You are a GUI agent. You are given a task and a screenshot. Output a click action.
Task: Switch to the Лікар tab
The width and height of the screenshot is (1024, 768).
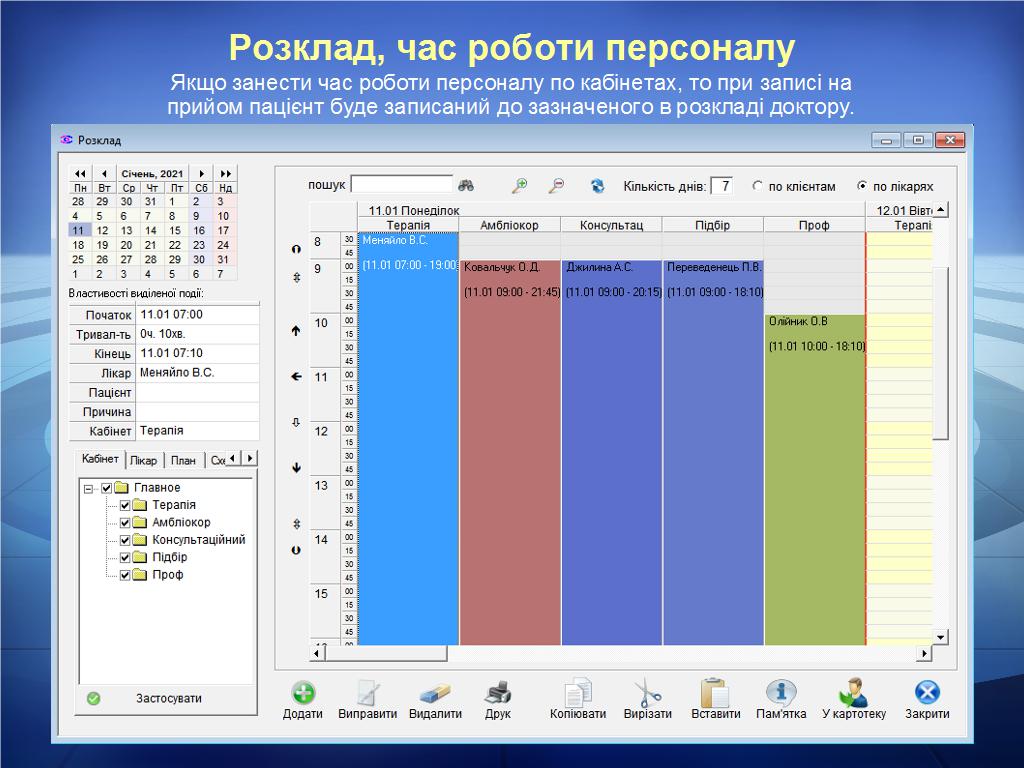pos(143,460)
